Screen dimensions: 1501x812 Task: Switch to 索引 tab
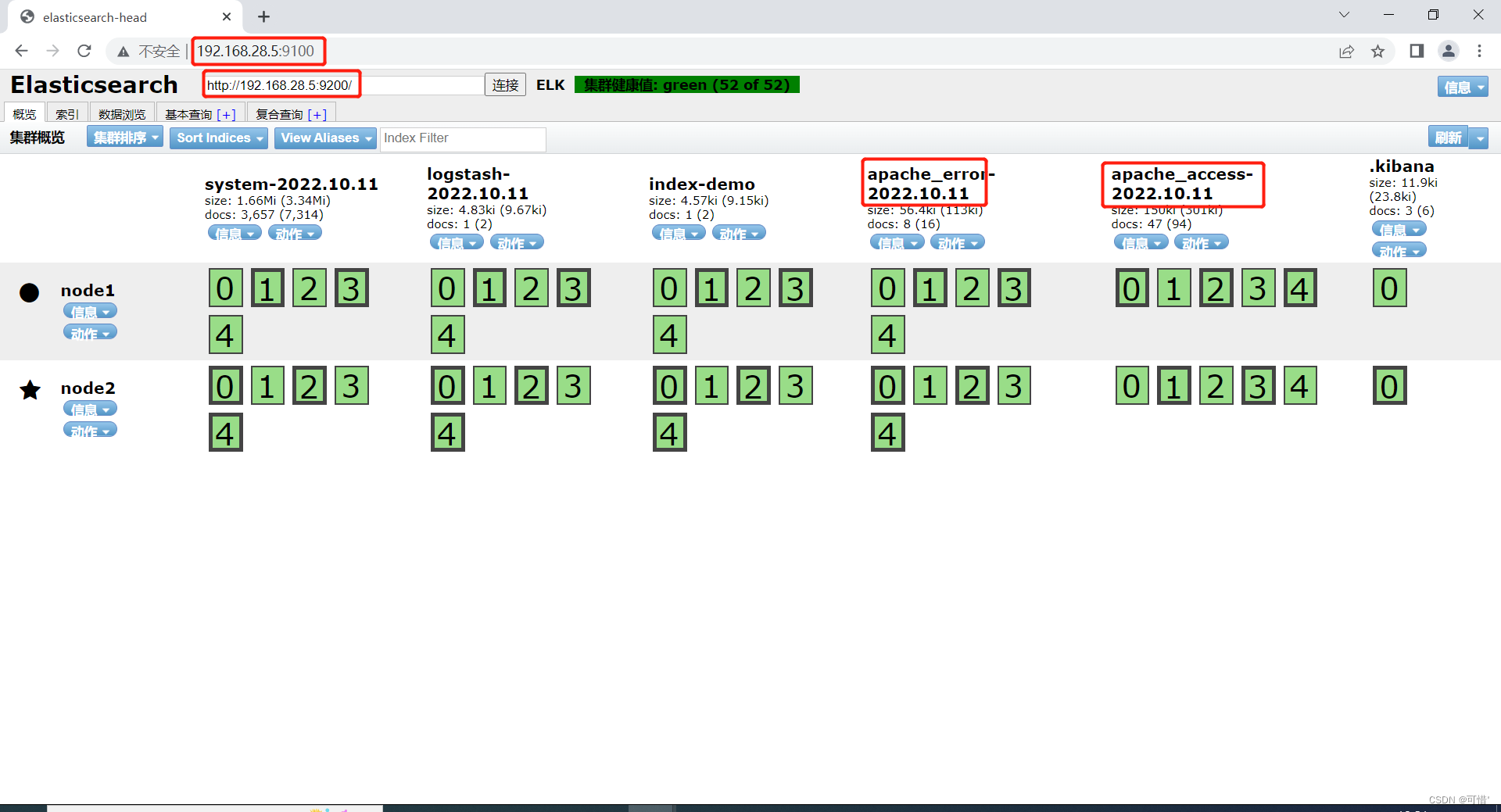pyautogui.click(x=67, y=113)
